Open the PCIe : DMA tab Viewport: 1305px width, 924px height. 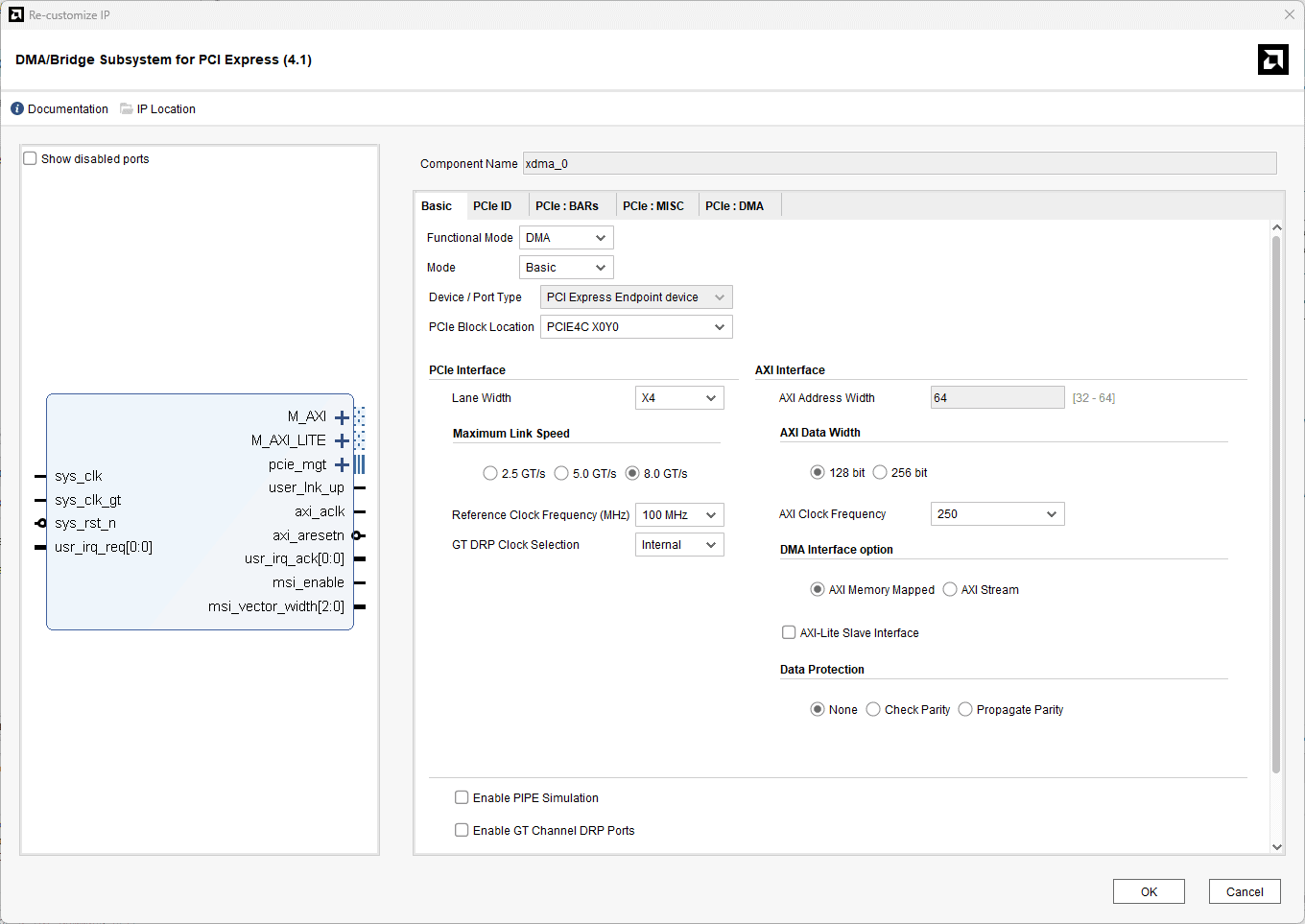pos(734,206)
